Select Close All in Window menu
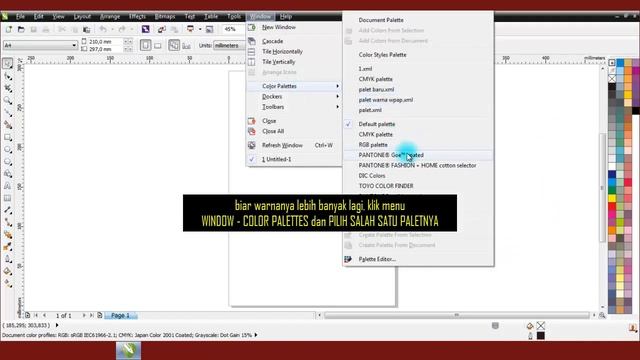 [294, 131]
